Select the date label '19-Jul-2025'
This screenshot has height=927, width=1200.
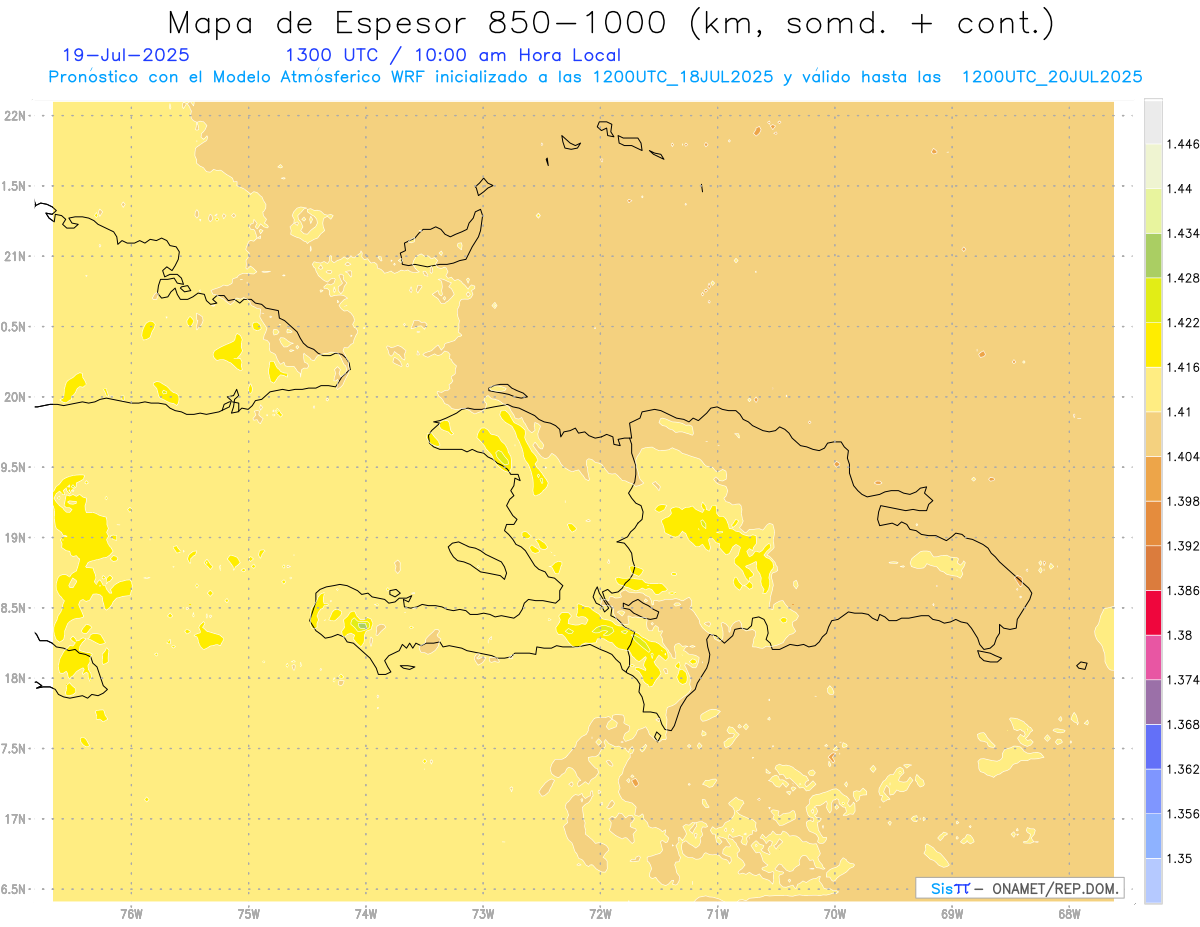click(126, 55)
